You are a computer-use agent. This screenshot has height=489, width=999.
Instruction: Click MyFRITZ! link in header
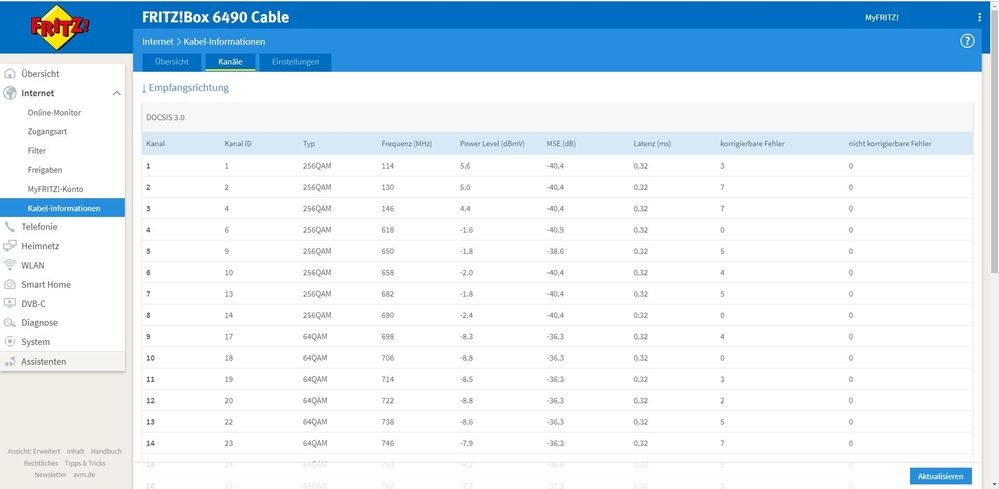tap(882, 18)
